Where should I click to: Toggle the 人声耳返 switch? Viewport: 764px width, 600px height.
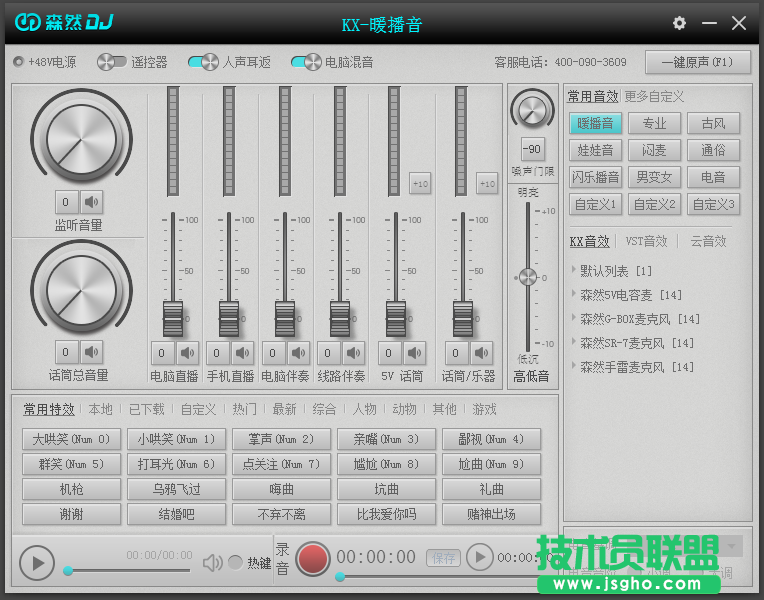point(203,62)
